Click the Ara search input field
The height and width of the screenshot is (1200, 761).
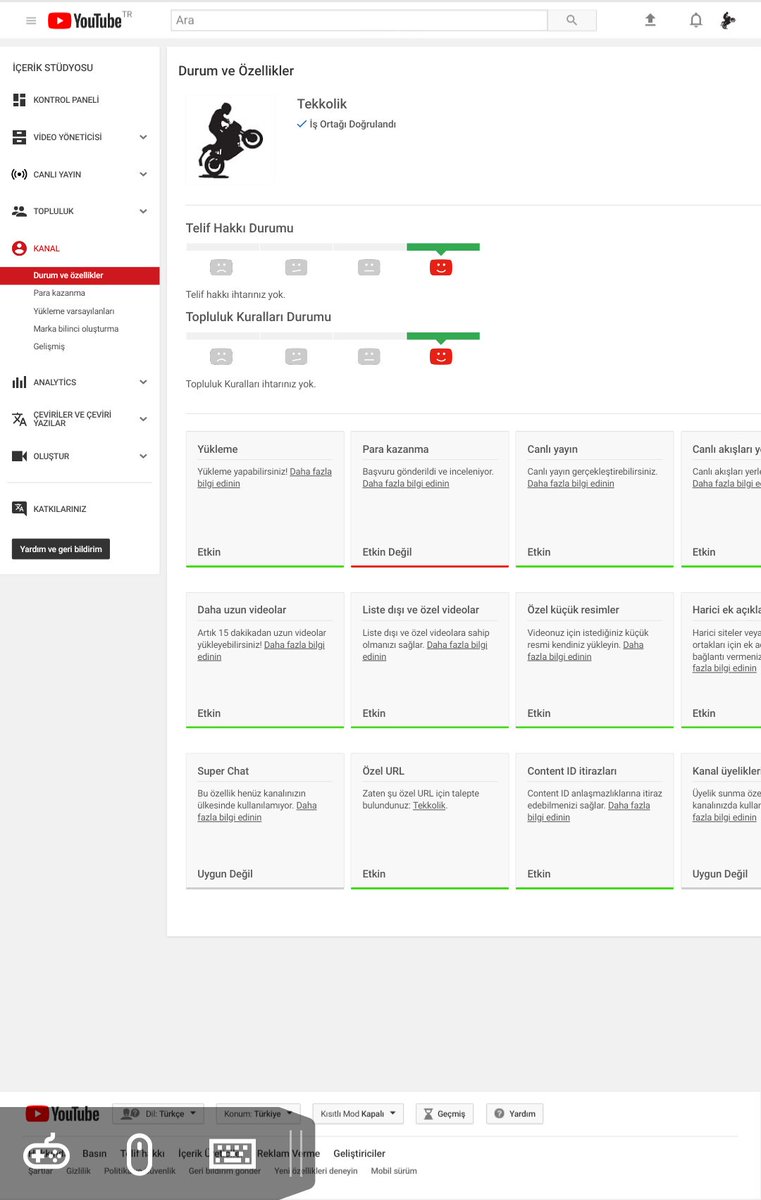click(x=359, y=20)
